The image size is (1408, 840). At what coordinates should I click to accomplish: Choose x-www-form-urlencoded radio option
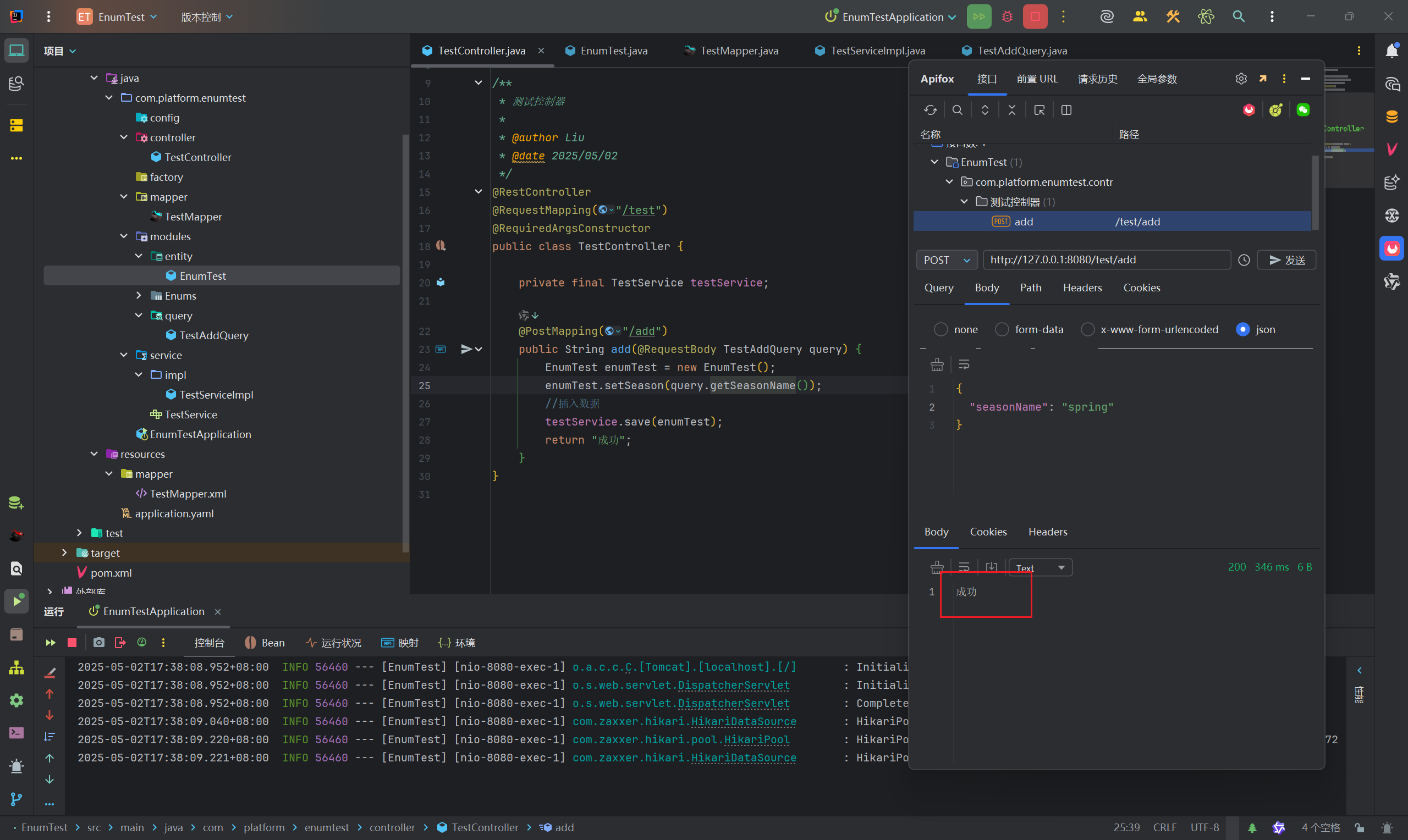tap(1087, 329)
